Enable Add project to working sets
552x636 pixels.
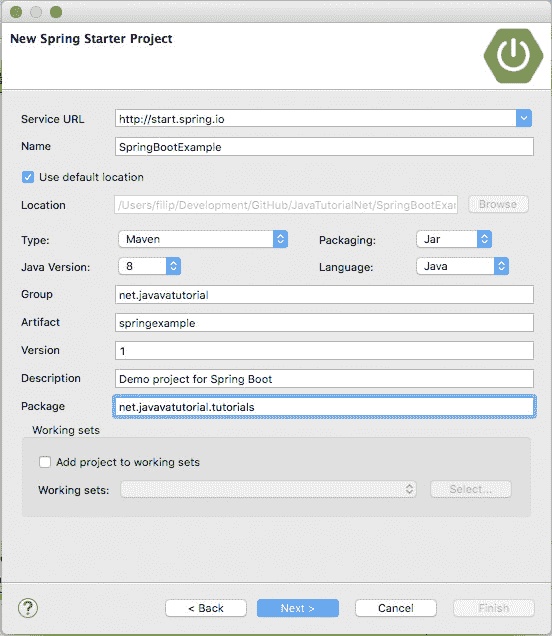[x=45, y=462]
